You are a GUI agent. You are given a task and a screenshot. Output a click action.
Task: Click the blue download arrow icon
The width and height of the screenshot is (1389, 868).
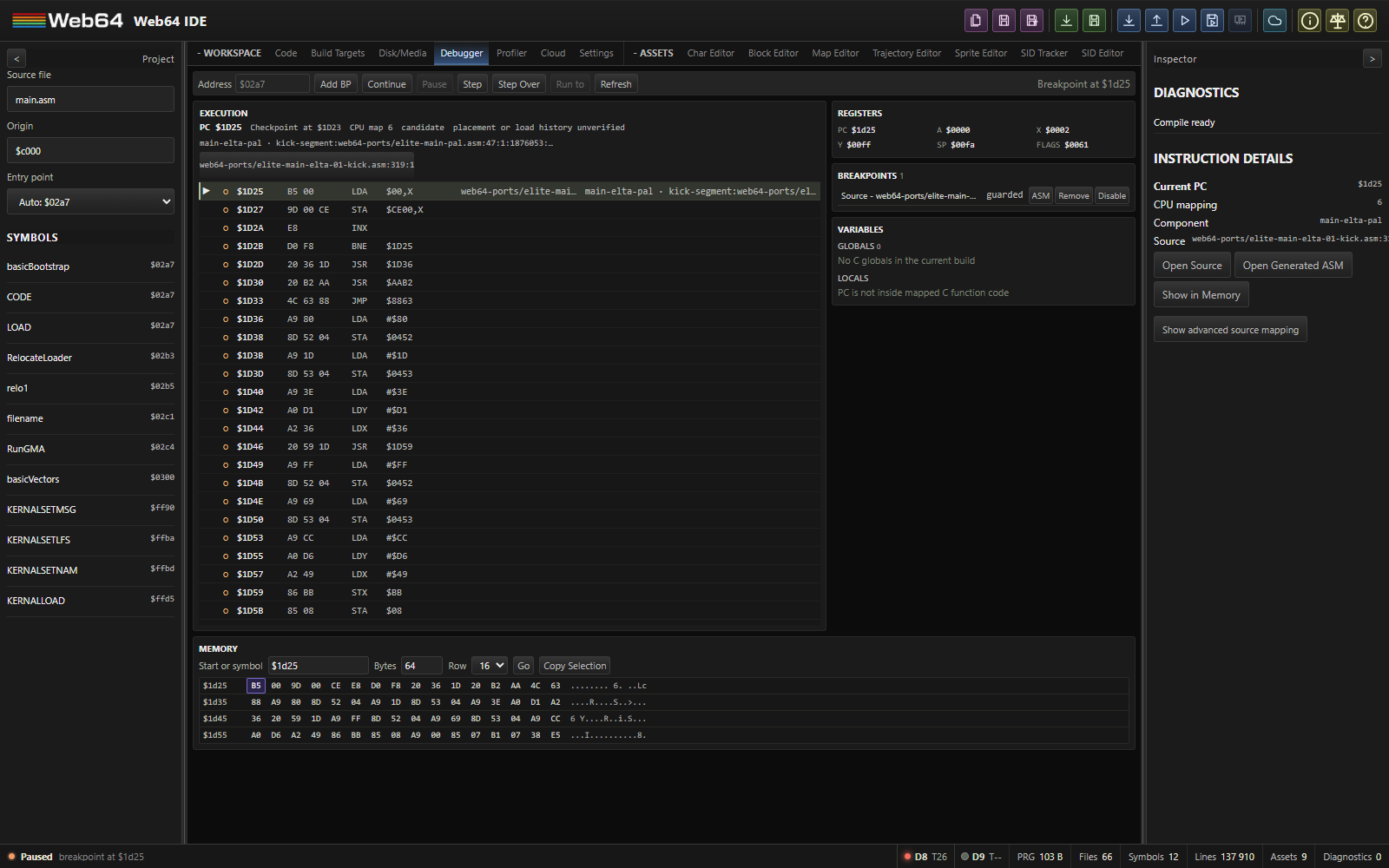(1129, 21)
